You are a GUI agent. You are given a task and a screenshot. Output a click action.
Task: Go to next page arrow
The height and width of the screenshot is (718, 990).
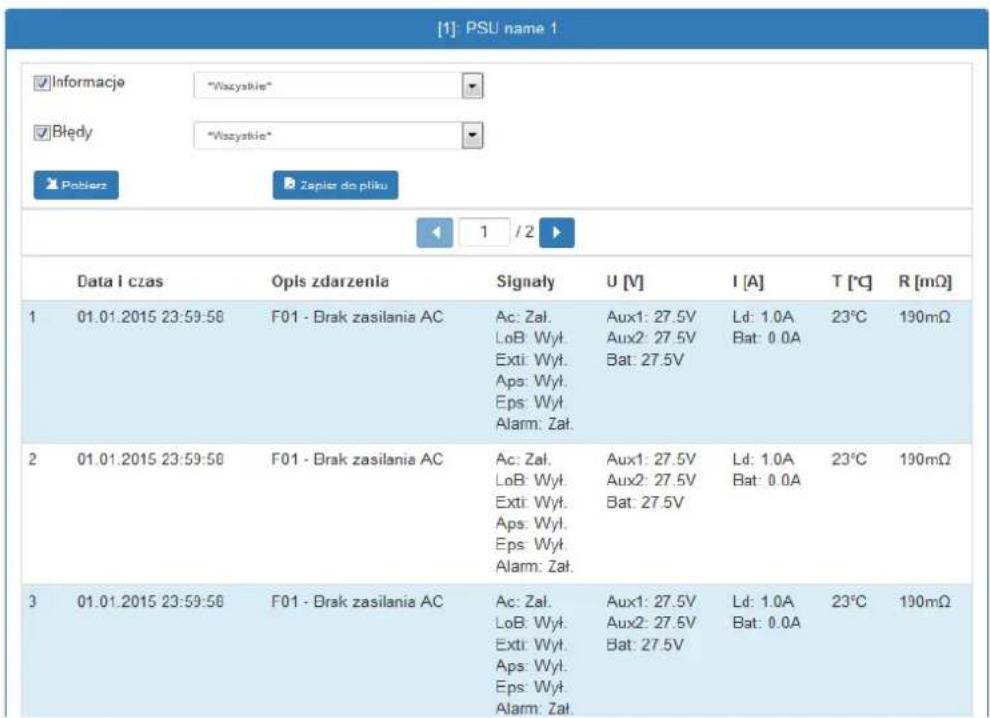click(x=557, y=232)
